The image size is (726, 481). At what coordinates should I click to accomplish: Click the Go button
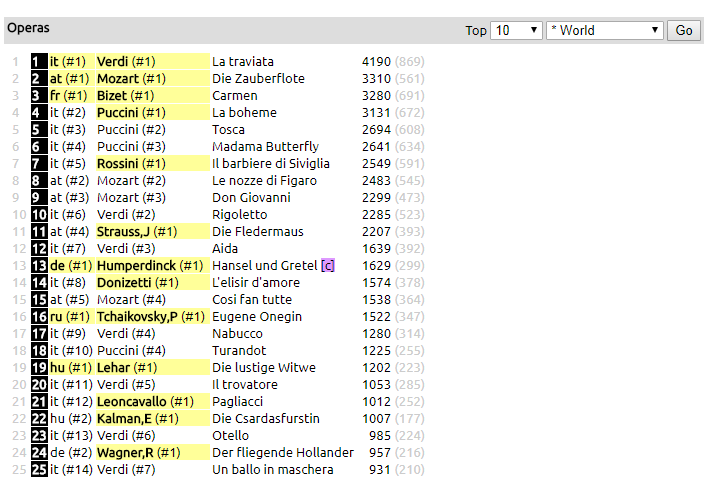[x=684, y=30]
